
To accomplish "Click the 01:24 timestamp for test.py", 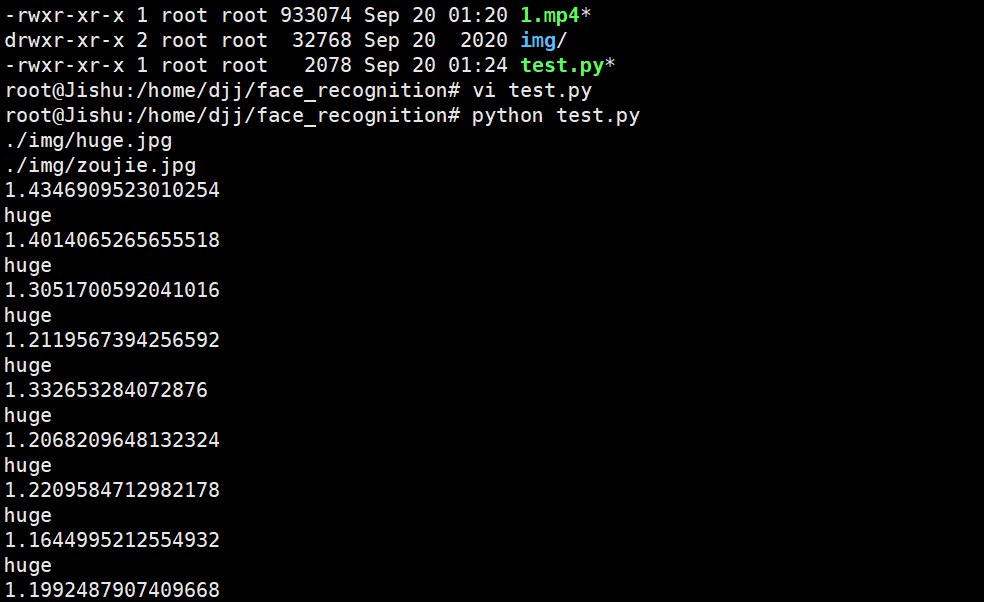I will [478, 65].
